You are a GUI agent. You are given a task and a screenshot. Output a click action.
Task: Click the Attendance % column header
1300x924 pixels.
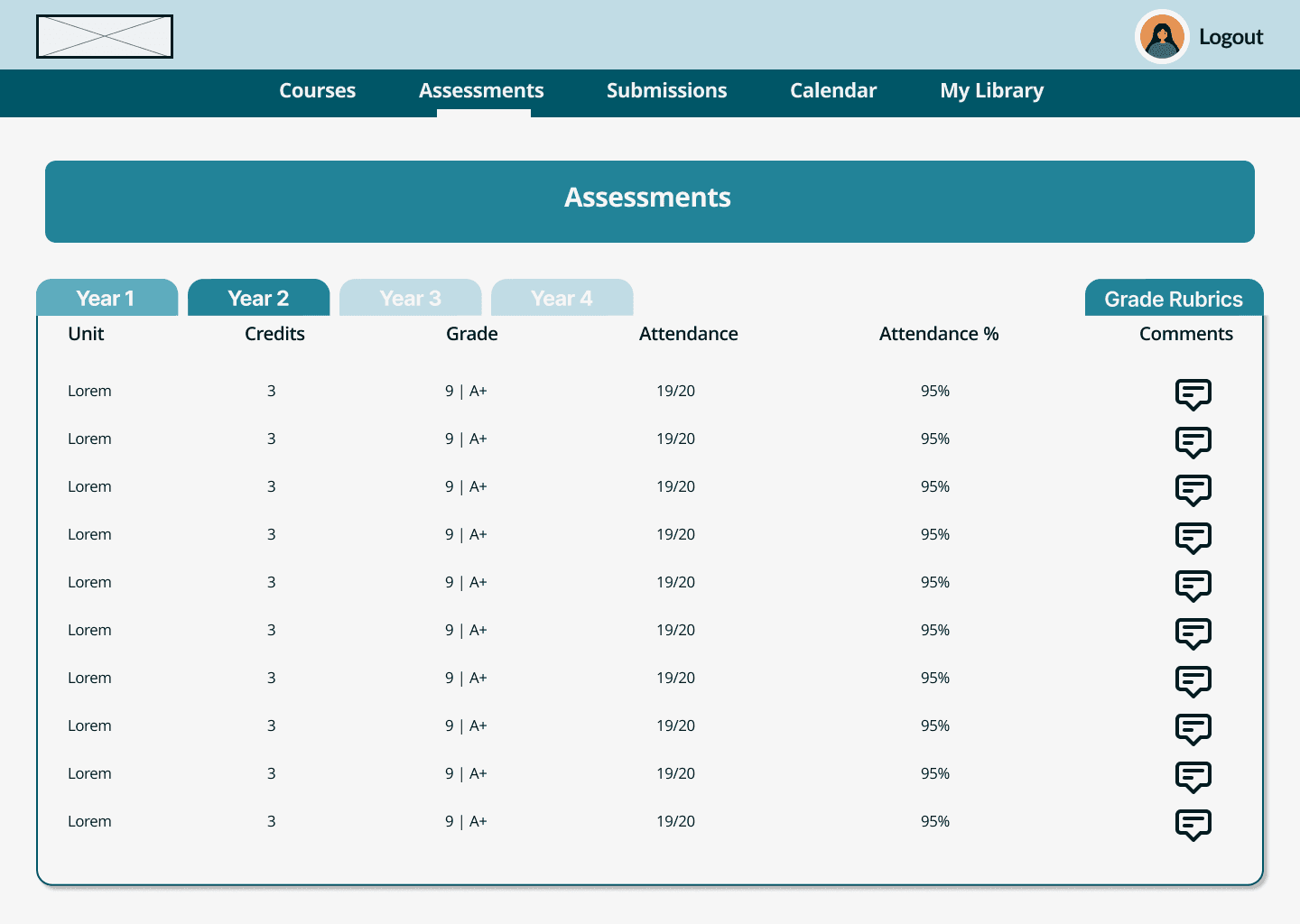pos(939,334)
